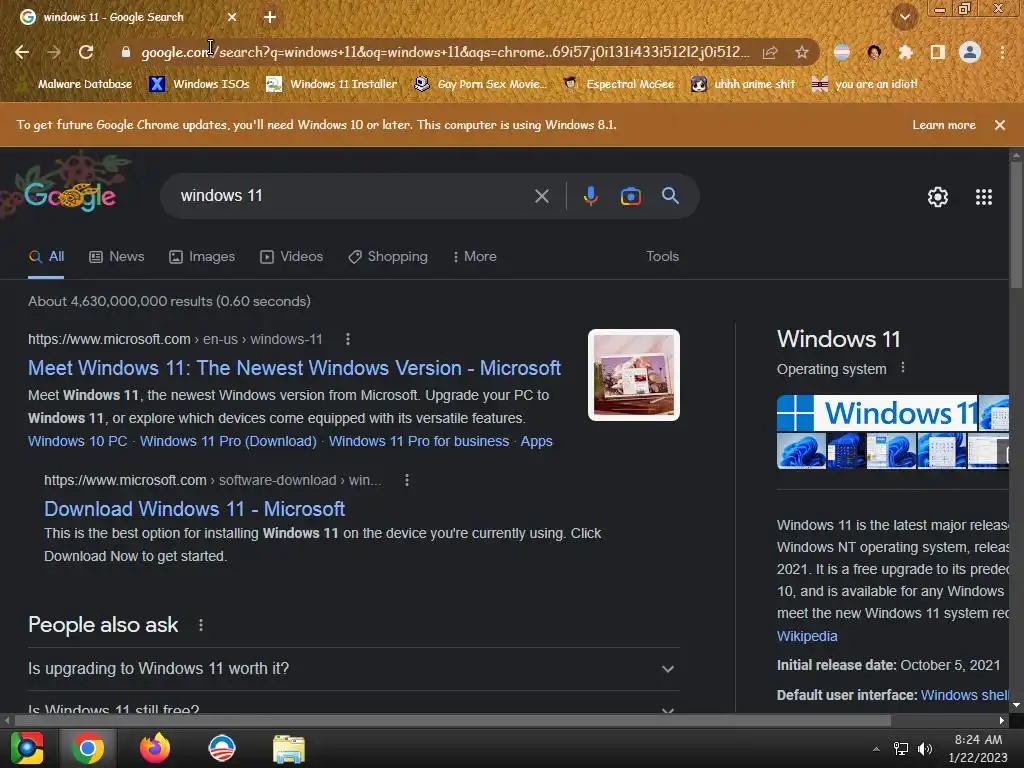Open Meet Windows 11 Microsoft result
The height and width of the screenshot is (768, 1024).
[295, 368]
